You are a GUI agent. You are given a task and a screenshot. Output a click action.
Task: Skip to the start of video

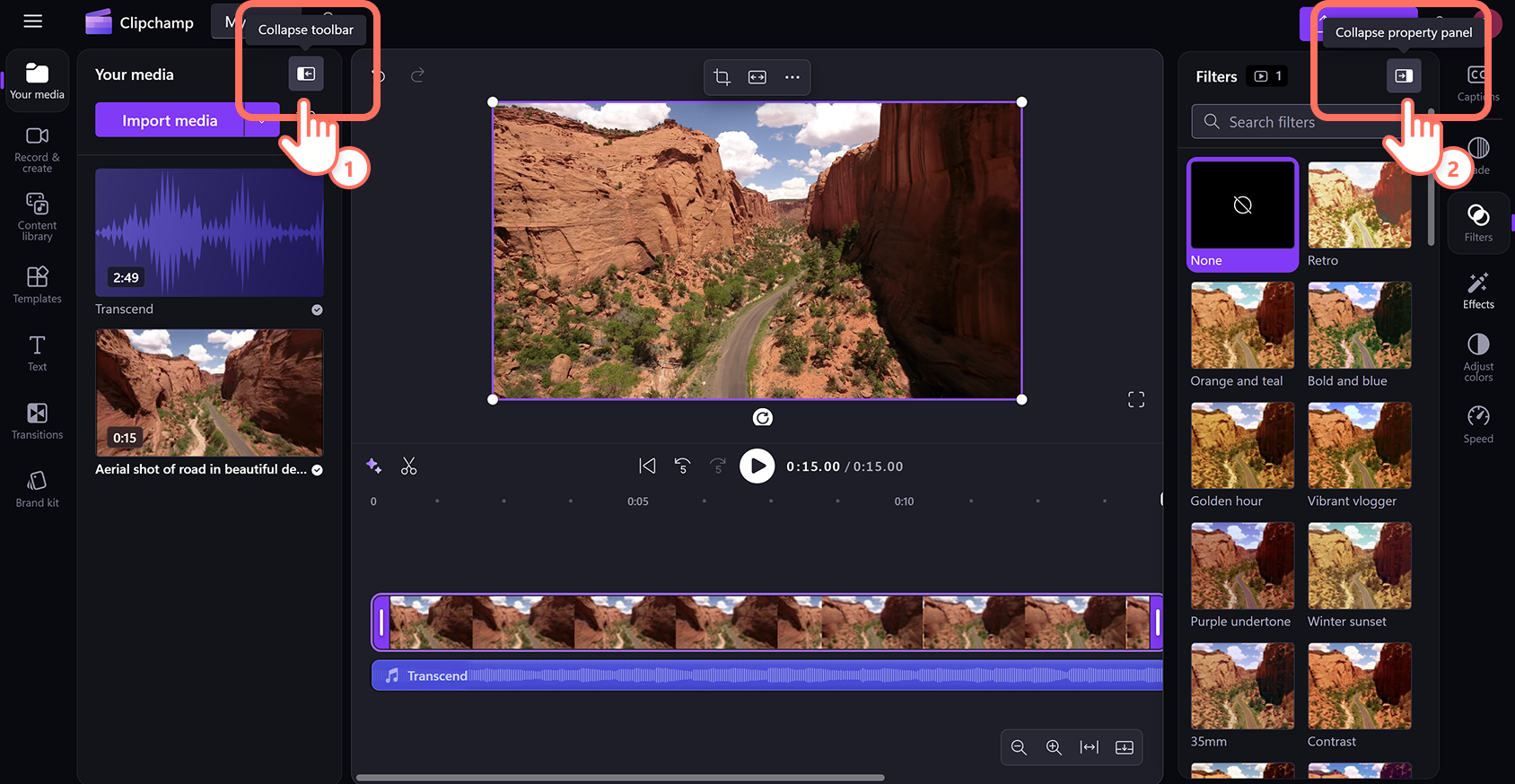(x=647, y=466)
